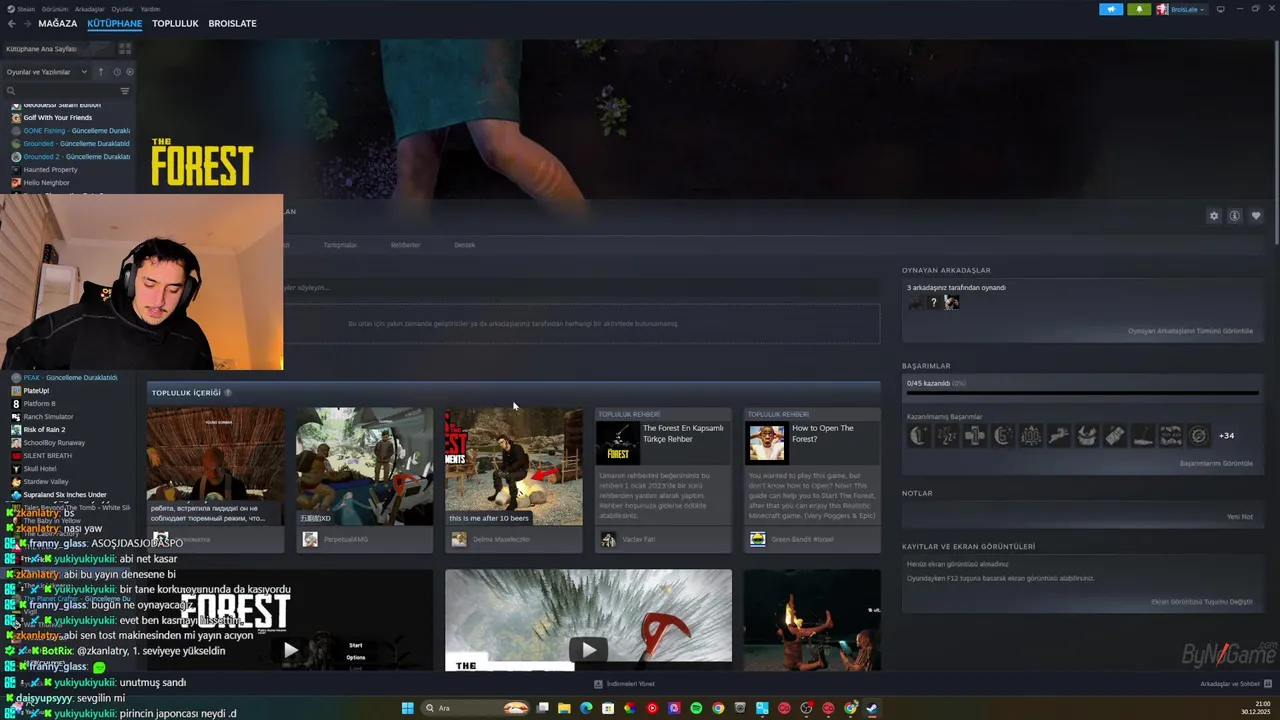Screen dimensions: 1280x720
Task: Open the TOPLULUK tab
Action: click(x=175, y=23)
